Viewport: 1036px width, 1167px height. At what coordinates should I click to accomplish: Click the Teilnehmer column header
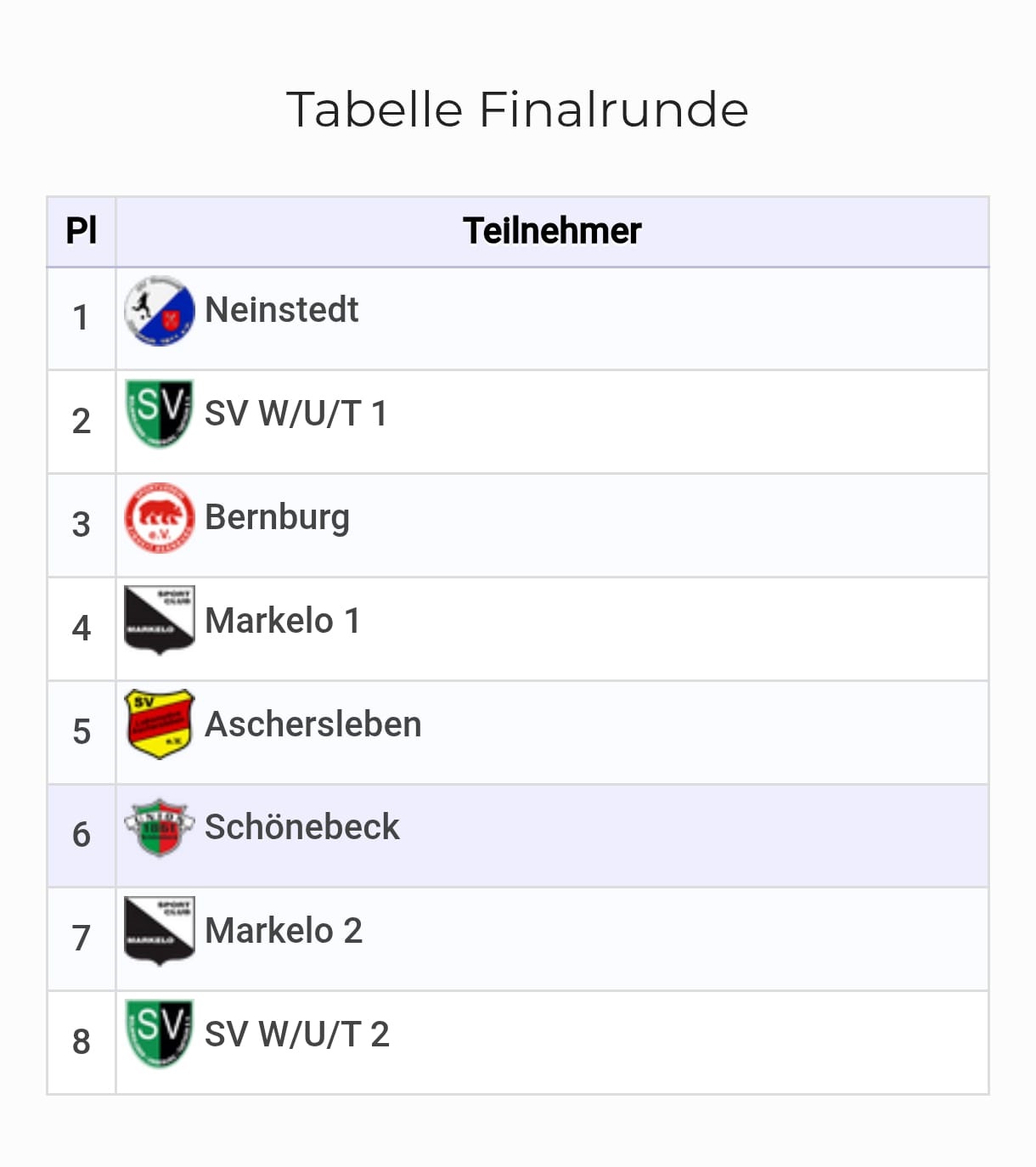click(552, 231)
